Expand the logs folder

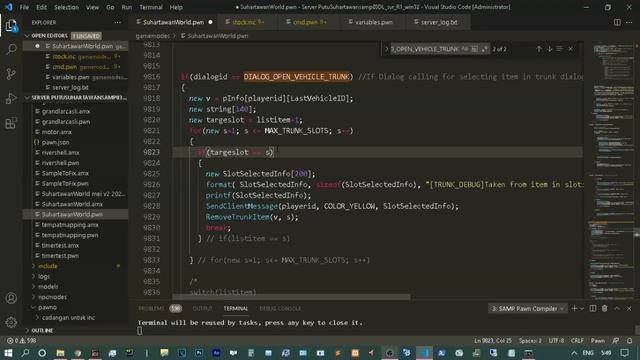coord(44,276)
